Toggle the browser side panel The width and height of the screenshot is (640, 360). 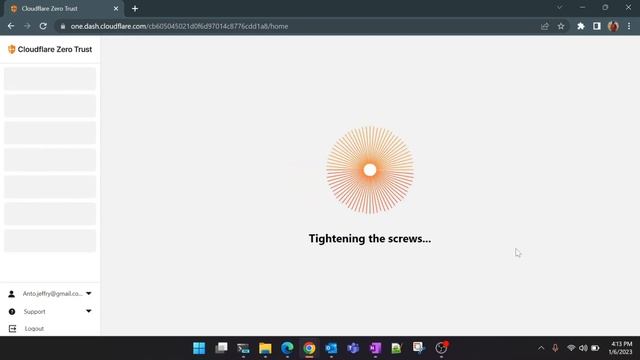[x=597, y=26]
